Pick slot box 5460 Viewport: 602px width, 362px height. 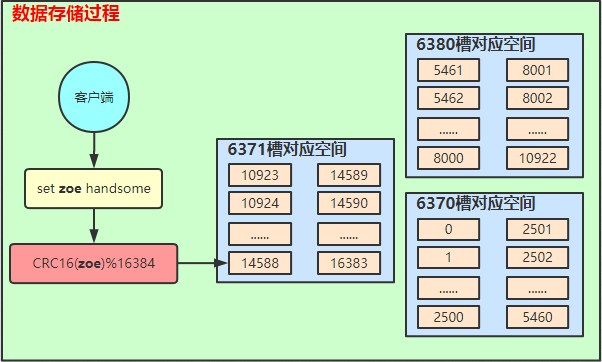click(x=538, y=317)
